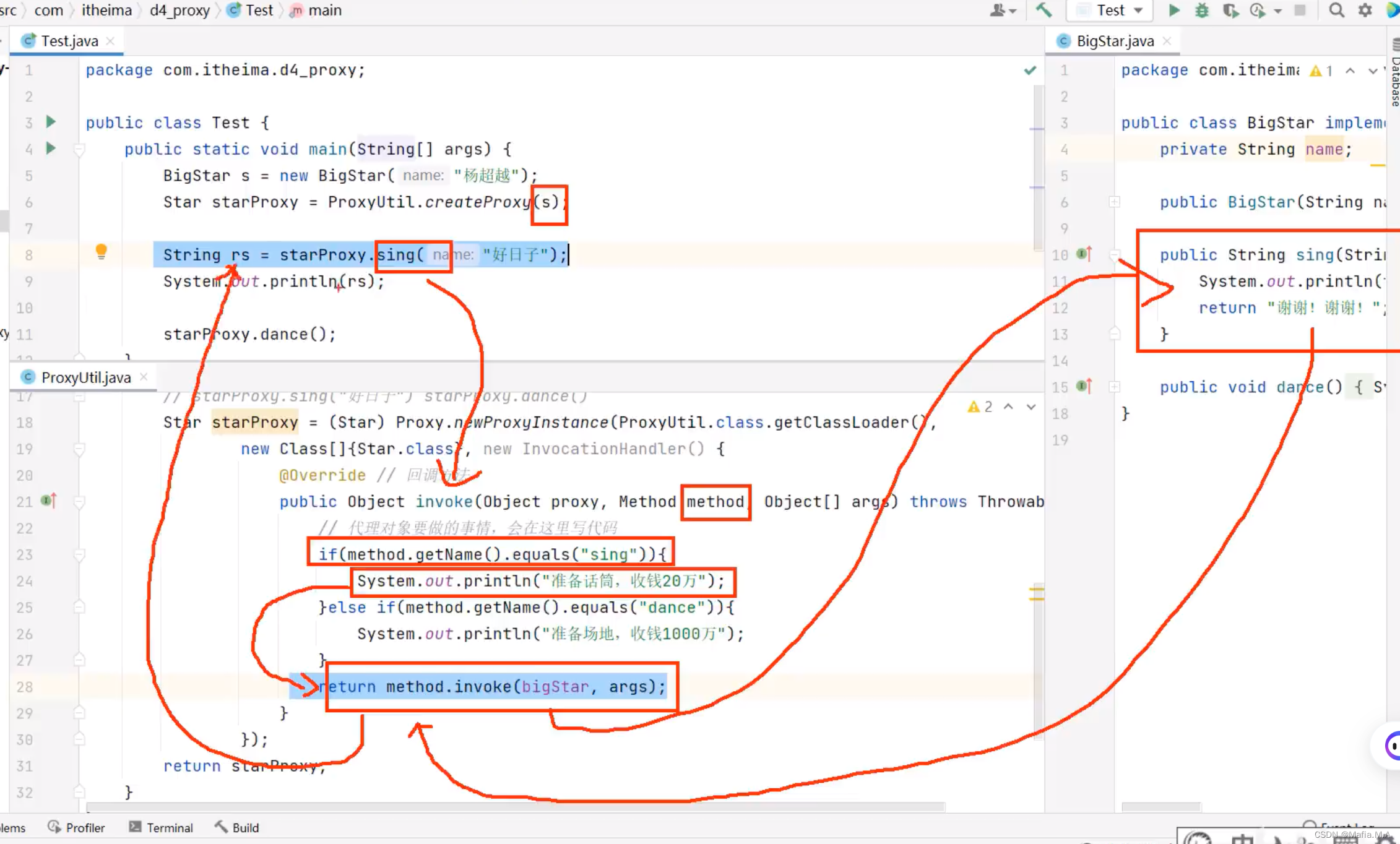Image resolution: width=1400 pixels, height=844 pixels.
Task: Click warning triangle with count 2 in ProxyUtil
Action: pos(974,407)
